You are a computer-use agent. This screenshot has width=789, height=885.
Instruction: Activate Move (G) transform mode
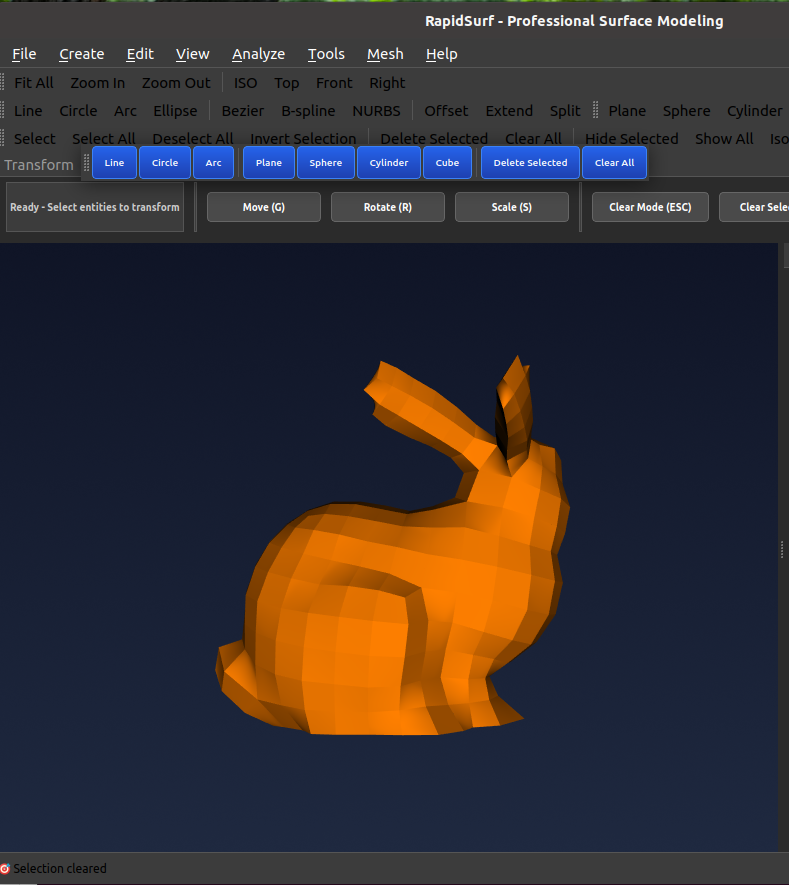click(264, 207)
